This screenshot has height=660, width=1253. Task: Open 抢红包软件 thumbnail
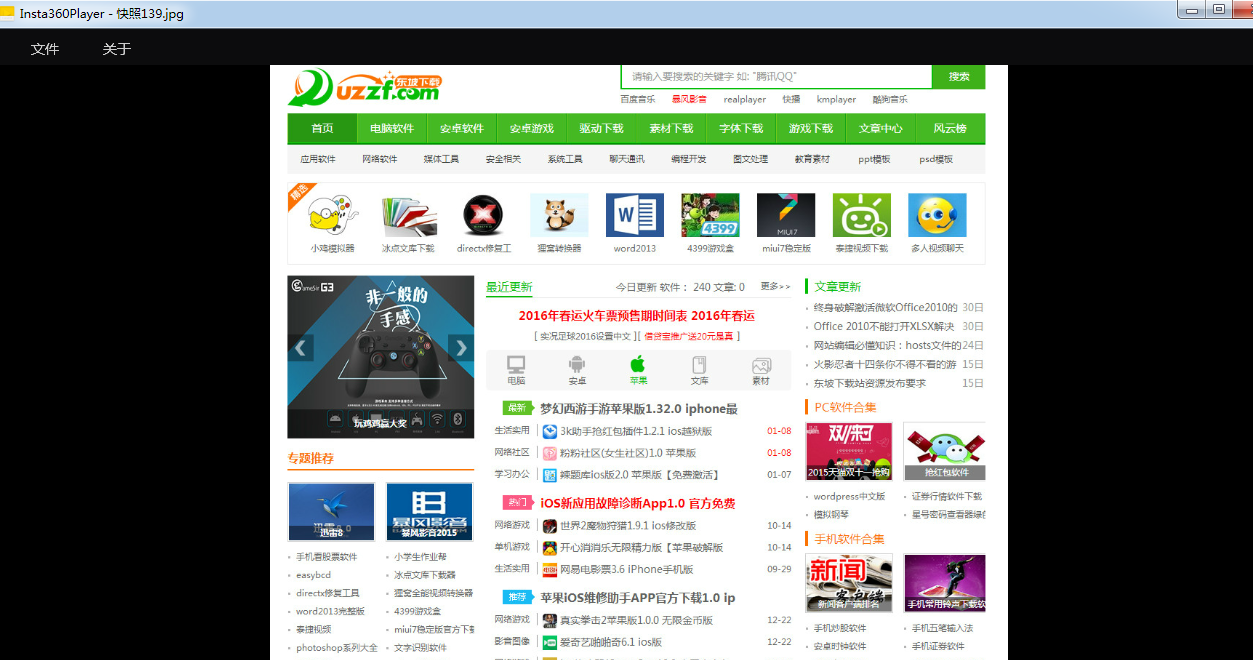pyautogui.click(x=945, y=451)
